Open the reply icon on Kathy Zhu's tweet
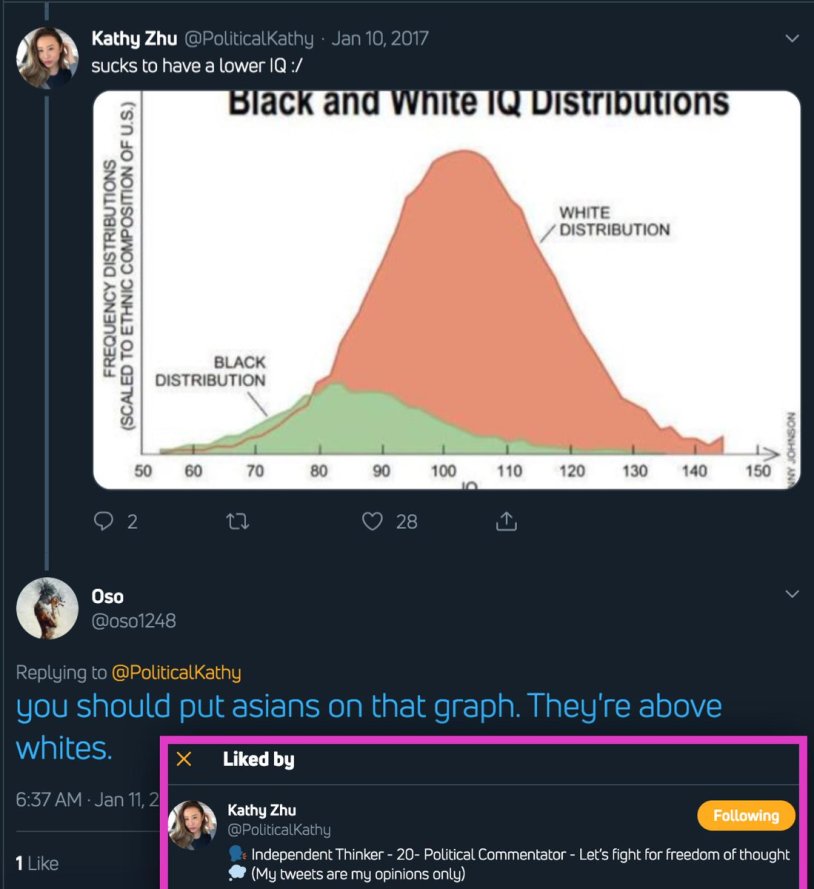The height and width of the screenshot is (889, 814). coord(102,521)
